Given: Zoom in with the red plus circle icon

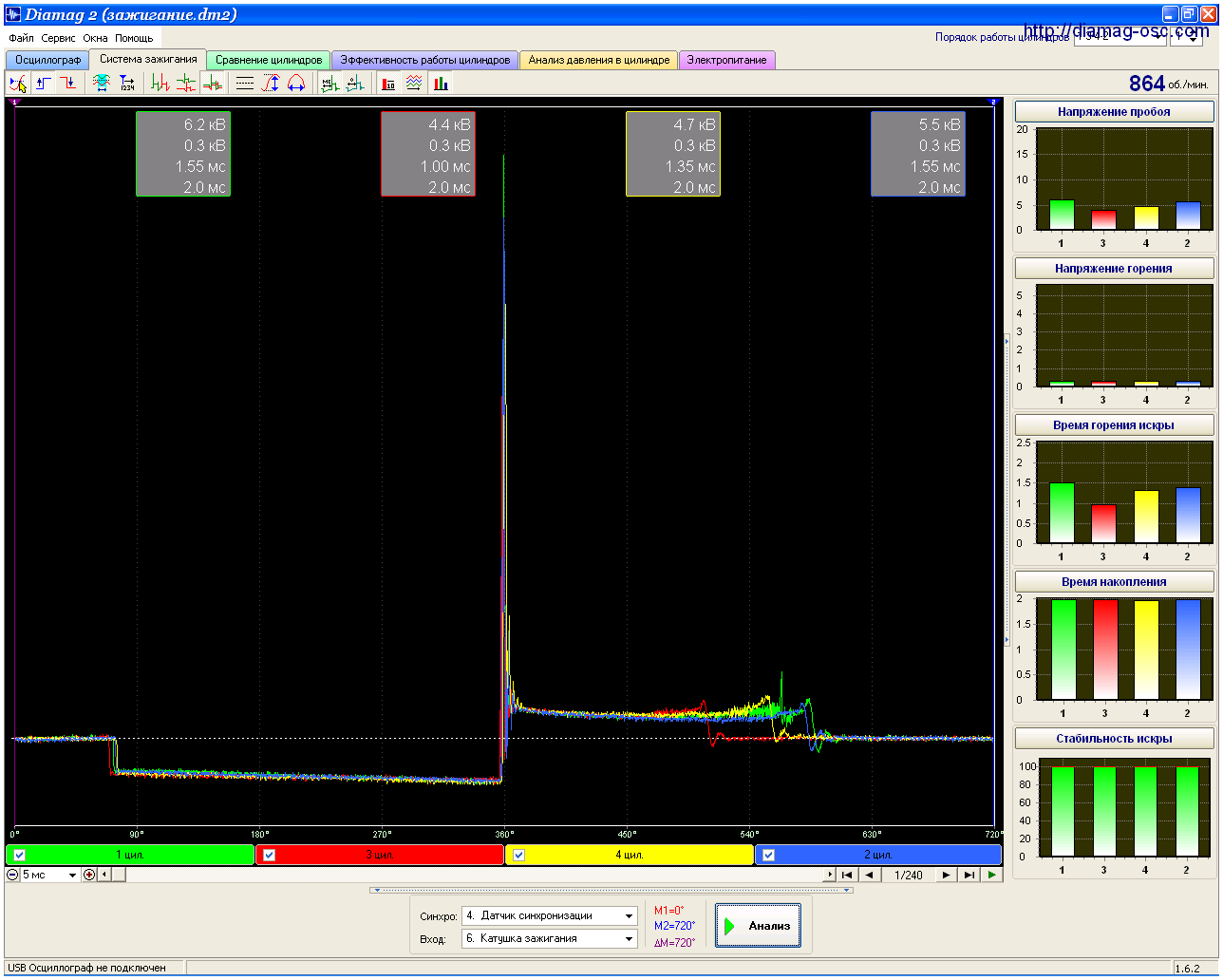Looking at the screenshot, I should pyautogui.click(x=89, y=875).
